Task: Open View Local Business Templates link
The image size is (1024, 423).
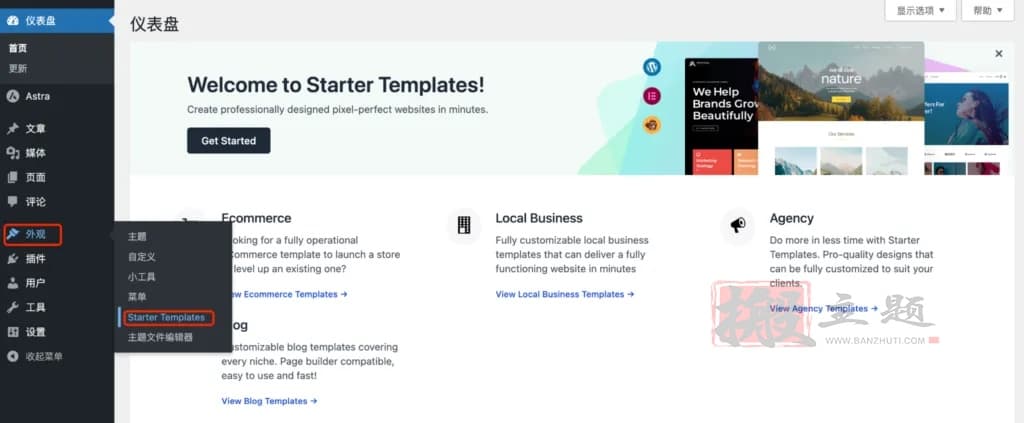Action: (x=565, y=294)
